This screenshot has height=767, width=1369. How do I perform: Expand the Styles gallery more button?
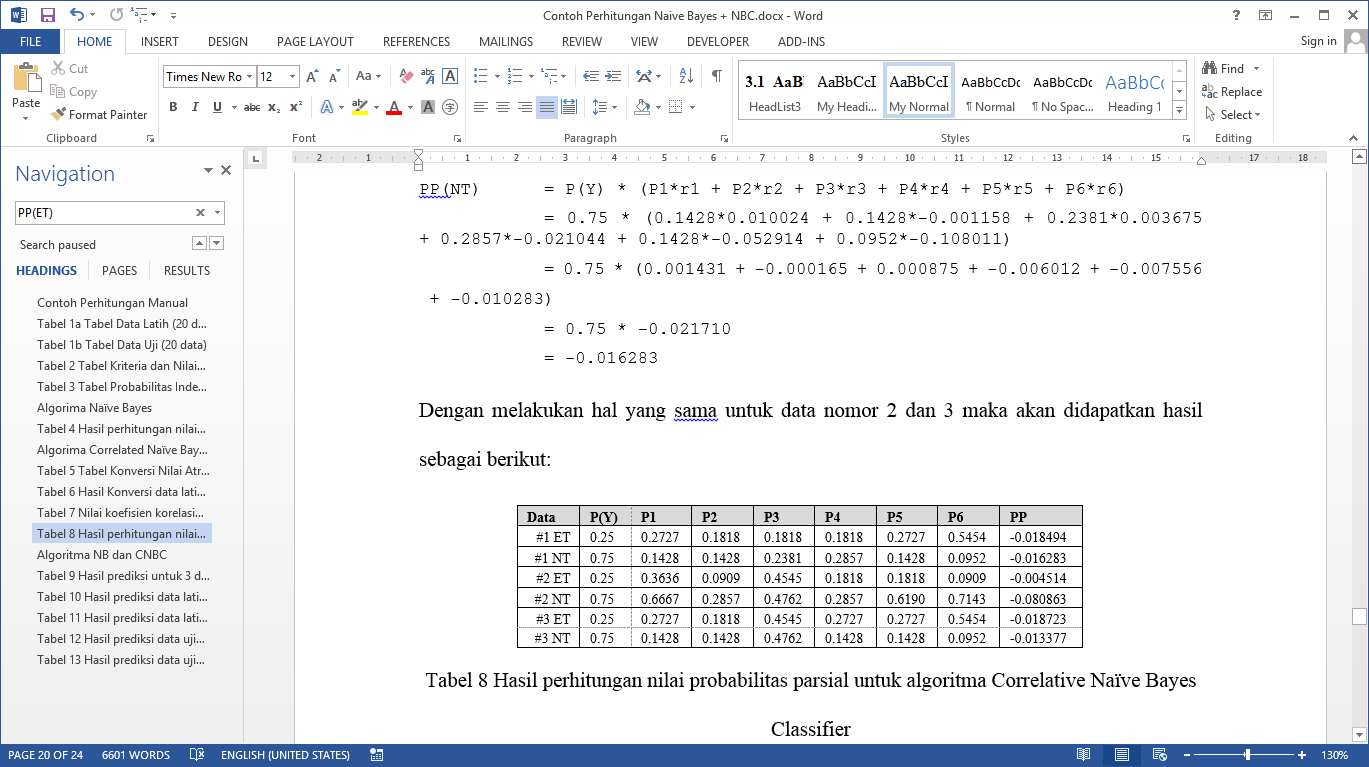click(x=1179, y=109)
